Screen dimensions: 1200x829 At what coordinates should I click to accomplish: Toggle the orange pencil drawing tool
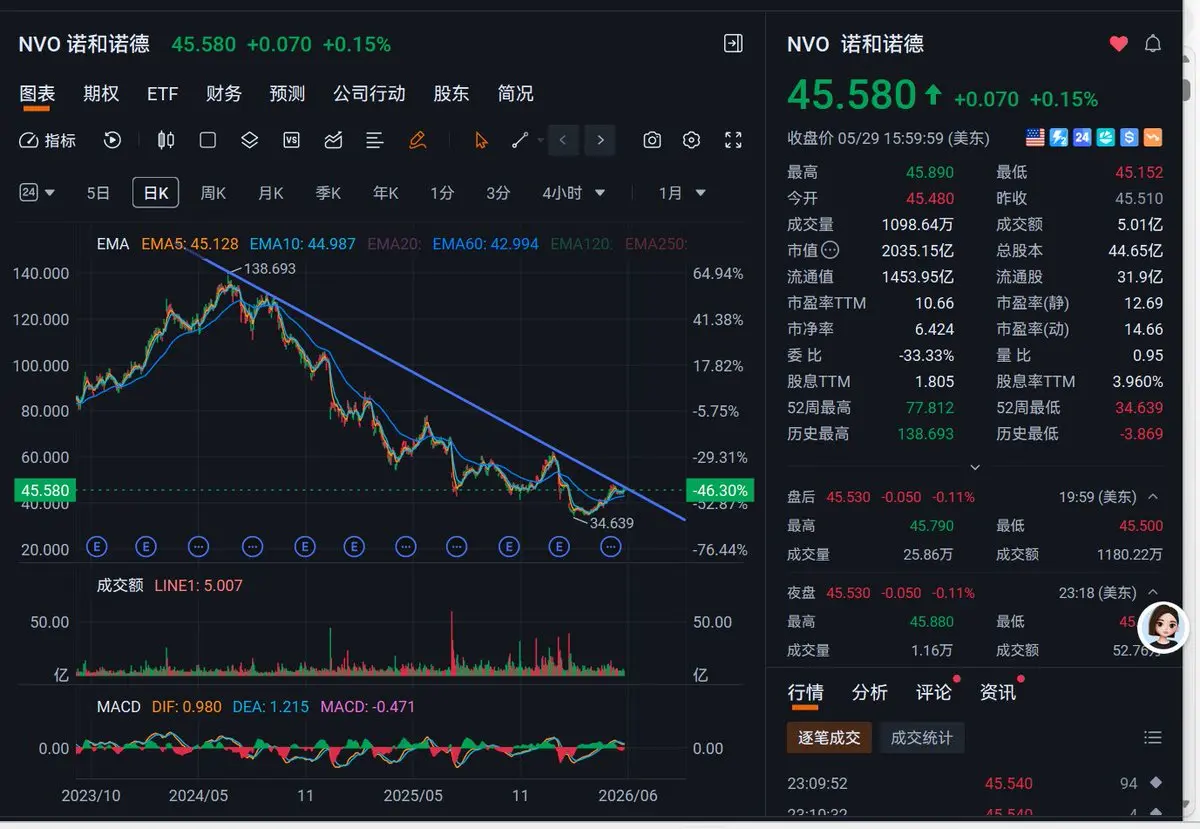tap(418, 140)
